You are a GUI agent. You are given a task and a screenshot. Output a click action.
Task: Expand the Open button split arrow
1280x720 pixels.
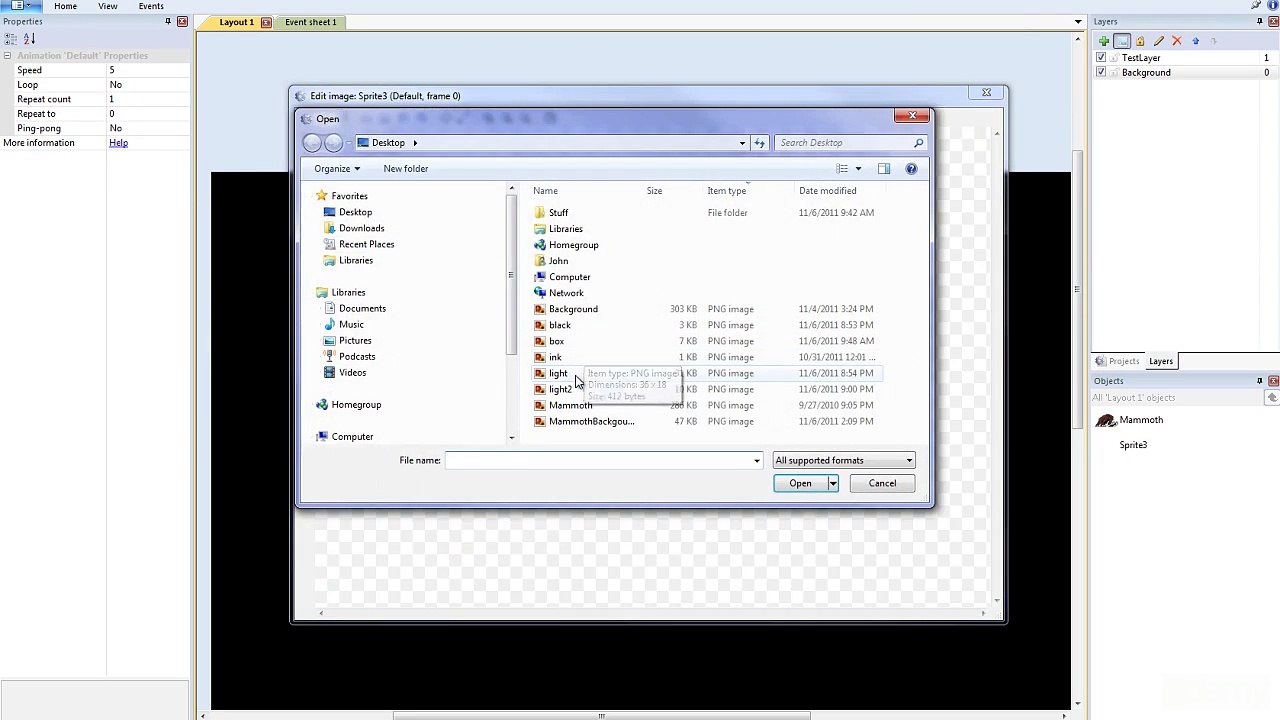833,484
